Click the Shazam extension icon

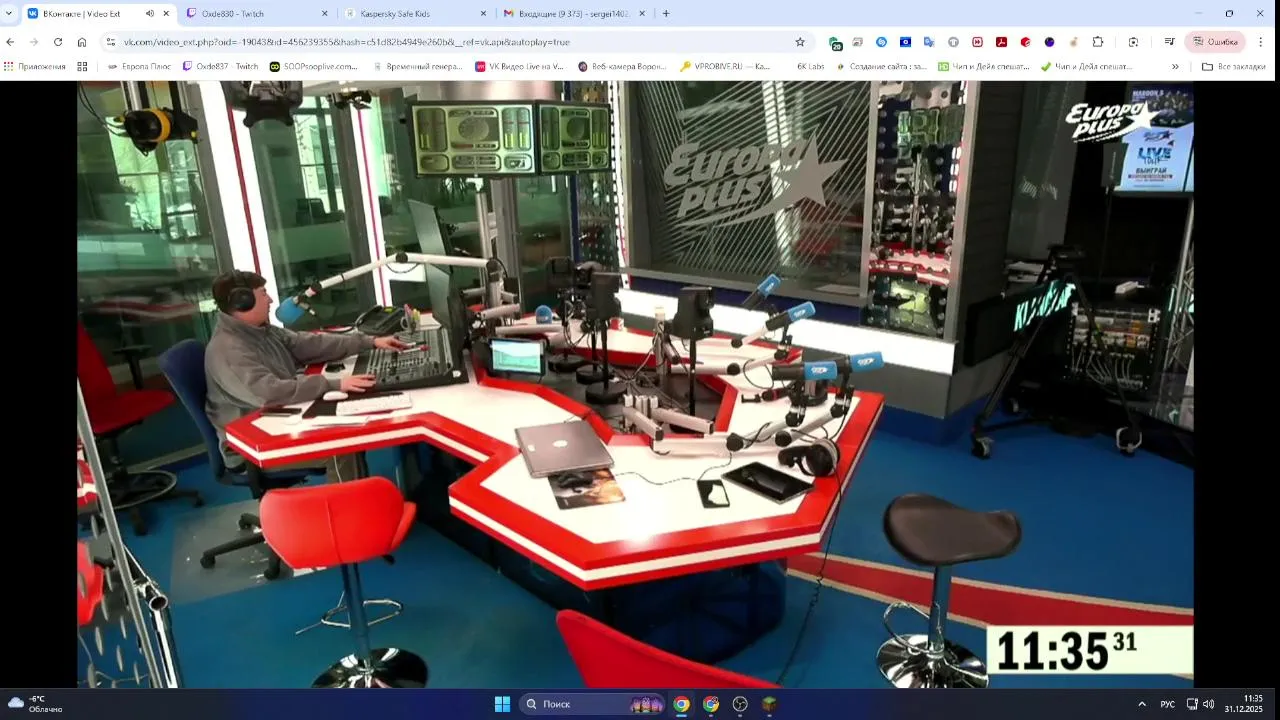click(x=881, y=42)
